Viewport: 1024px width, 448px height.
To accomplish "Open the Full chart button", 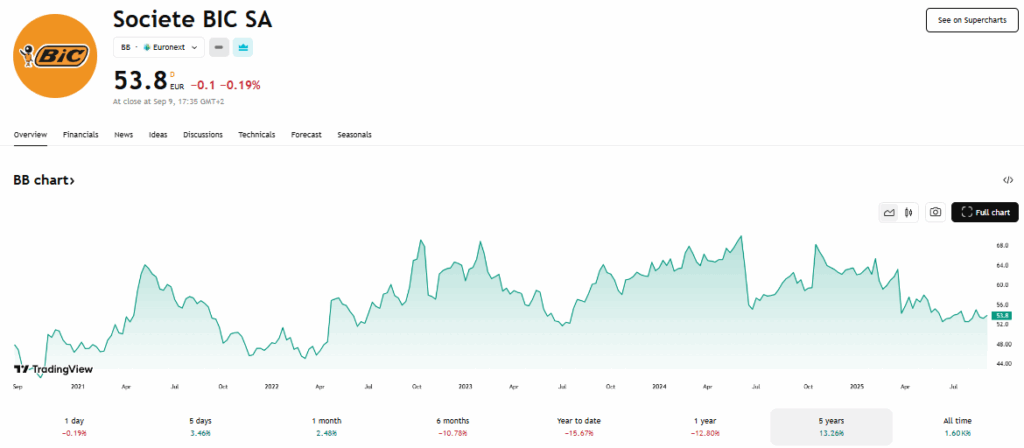I will click(x=985, y=212).
